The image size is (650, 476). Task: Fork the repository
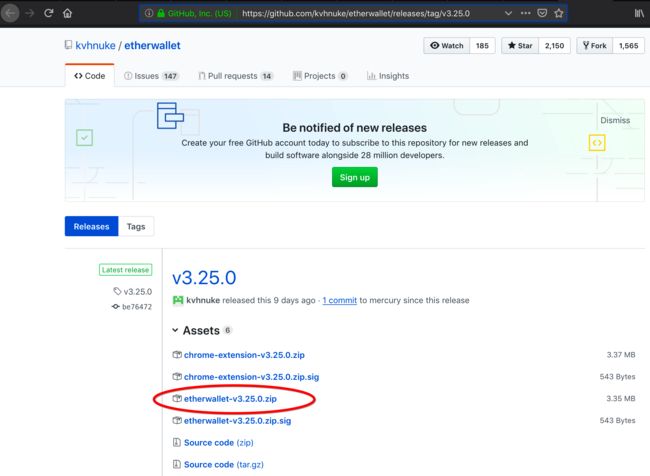point(594,46)
